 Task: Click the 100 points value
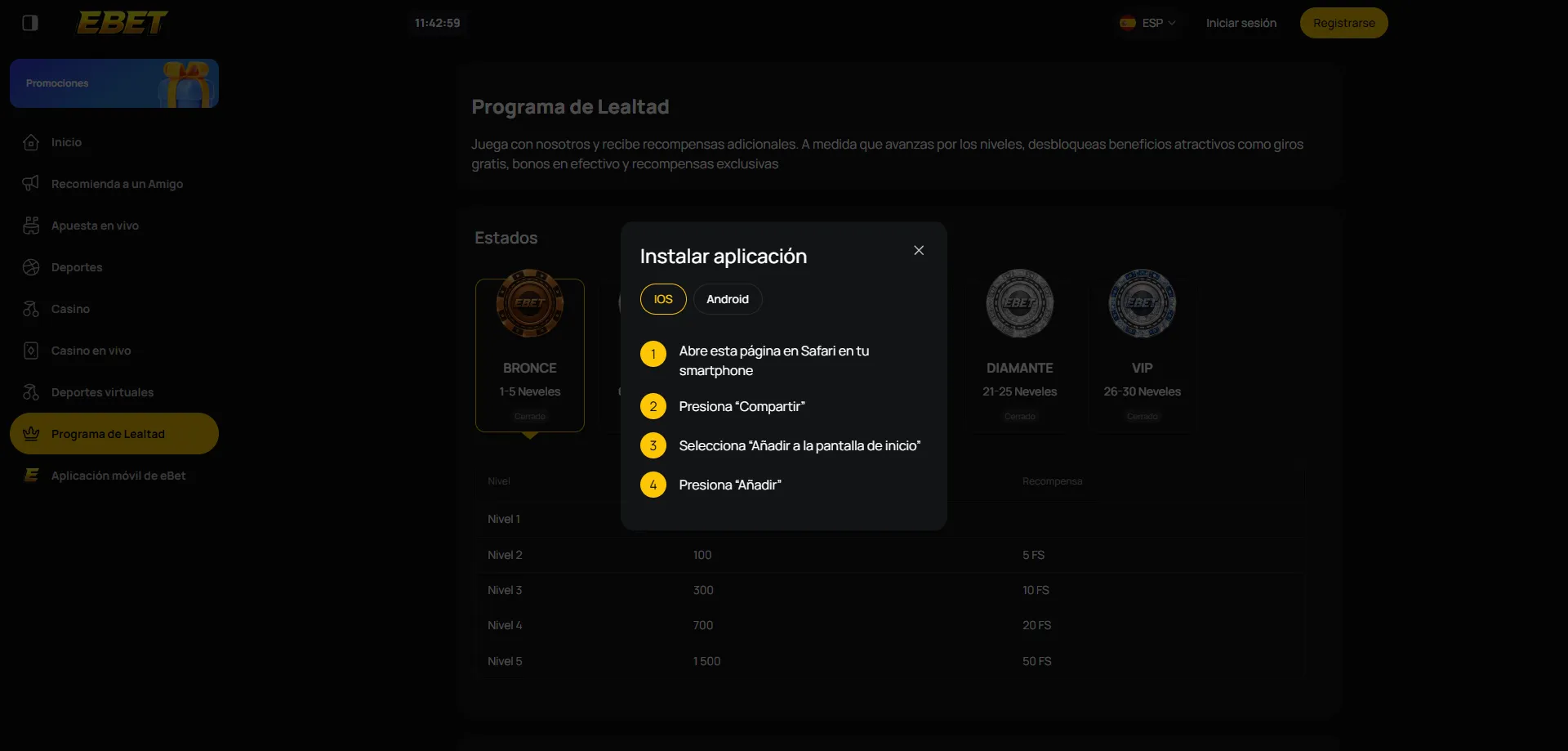coord(702,555)
